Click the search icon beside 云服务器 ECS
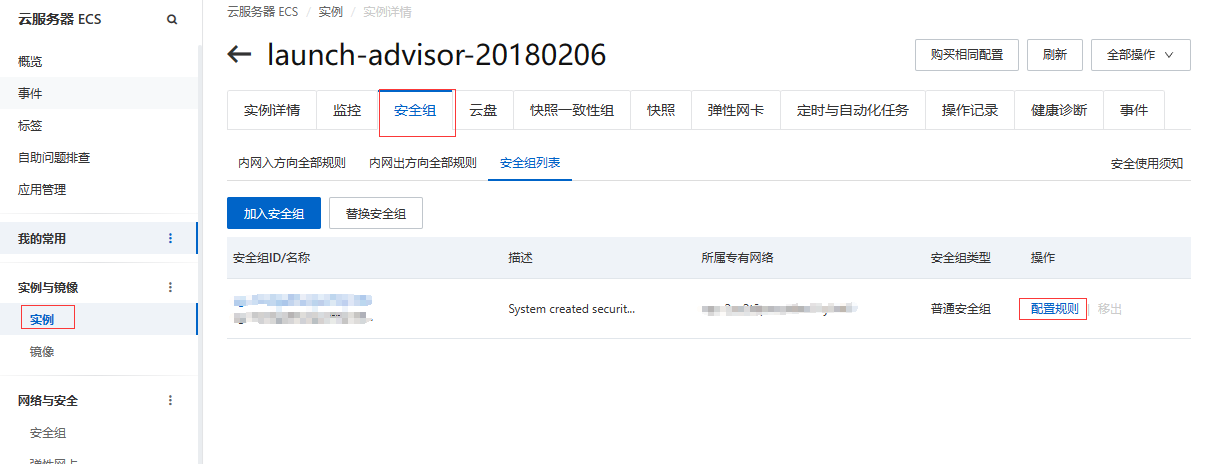 point(172,19)
